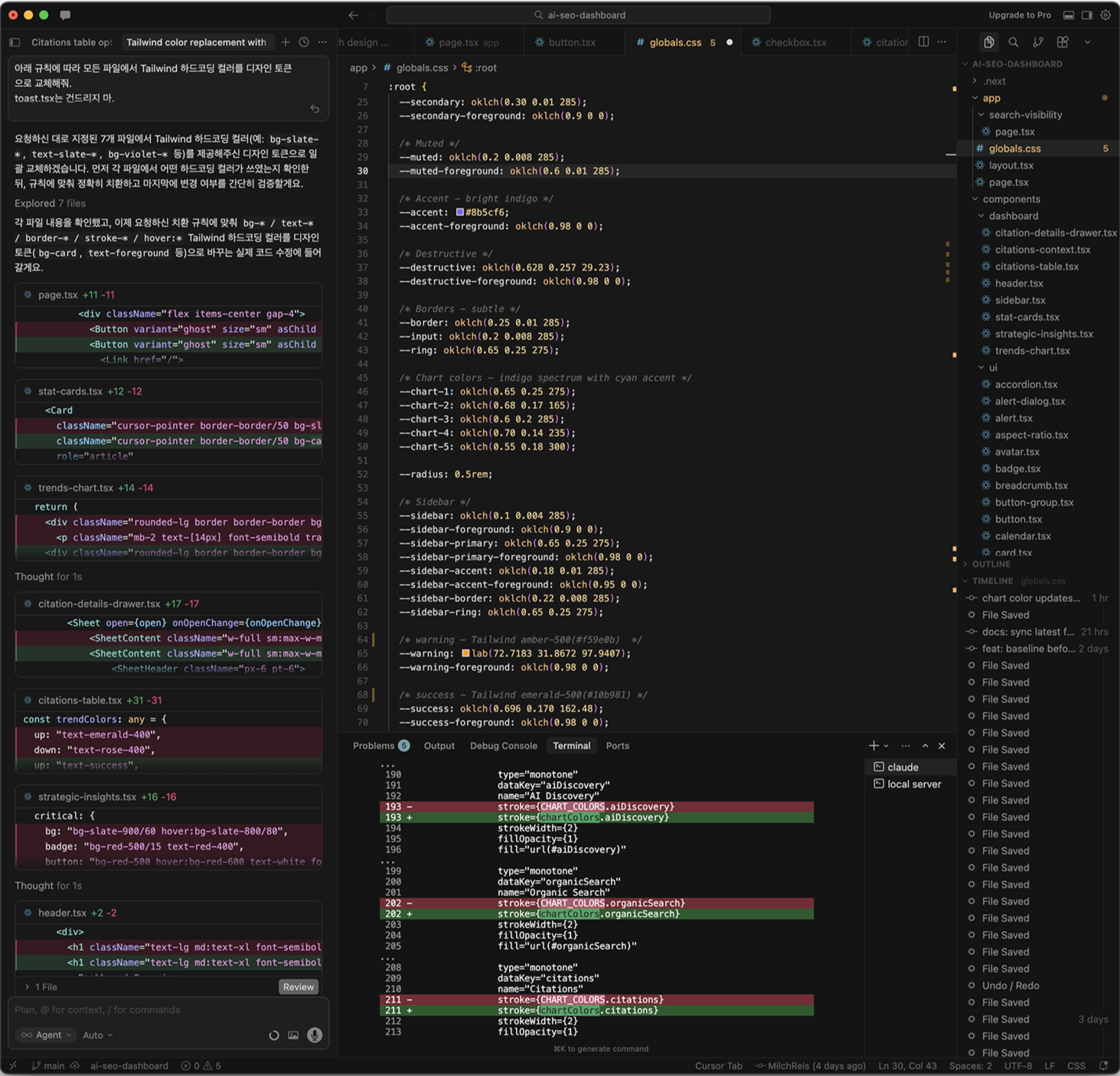Select the Citations table opt chat tab
Screen dimensions: 1120x1076
click(71, 42)
